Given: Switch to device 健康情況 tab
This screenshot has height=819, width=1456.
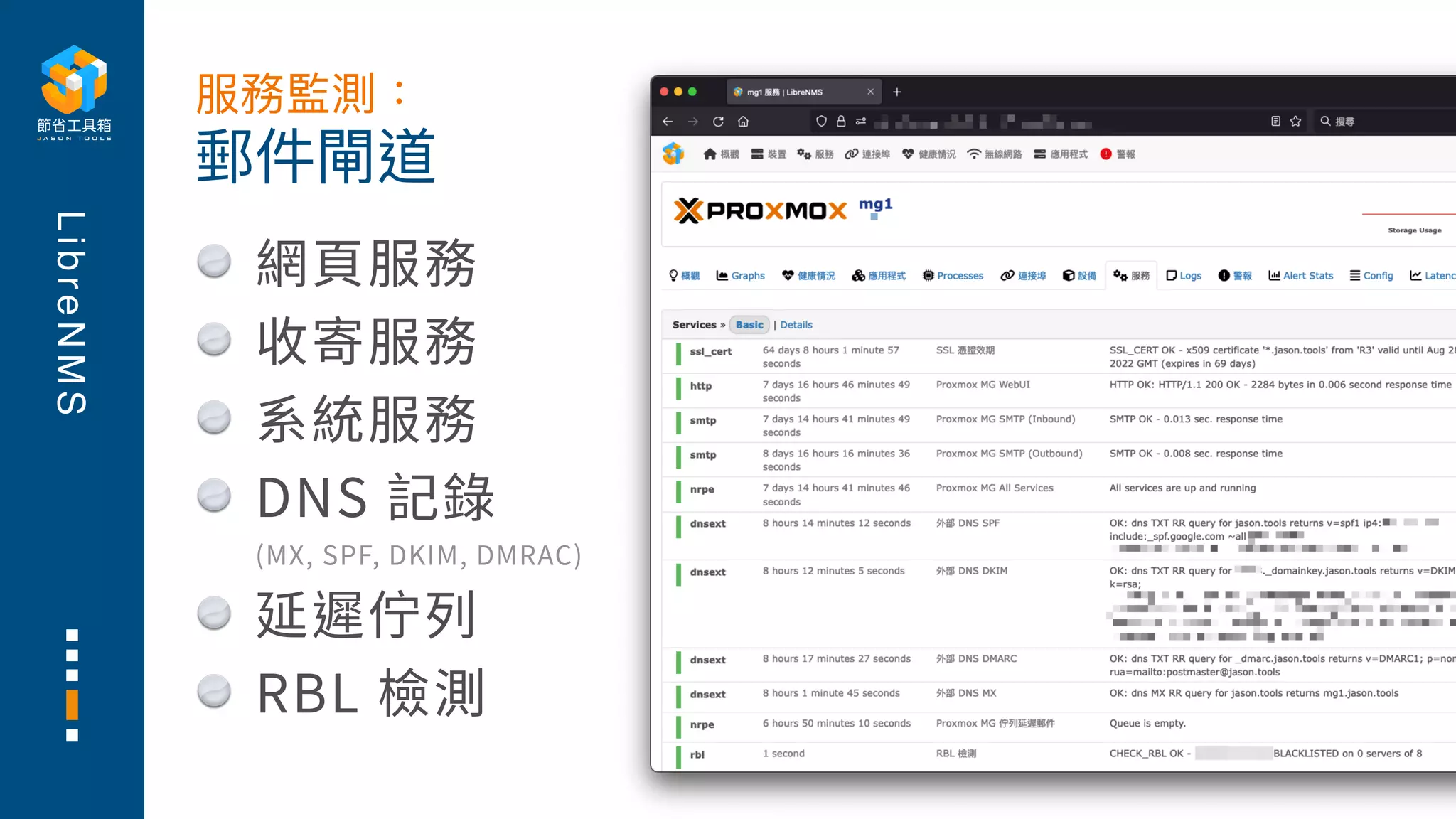Looking at the screenshot, I should [808, 276].
